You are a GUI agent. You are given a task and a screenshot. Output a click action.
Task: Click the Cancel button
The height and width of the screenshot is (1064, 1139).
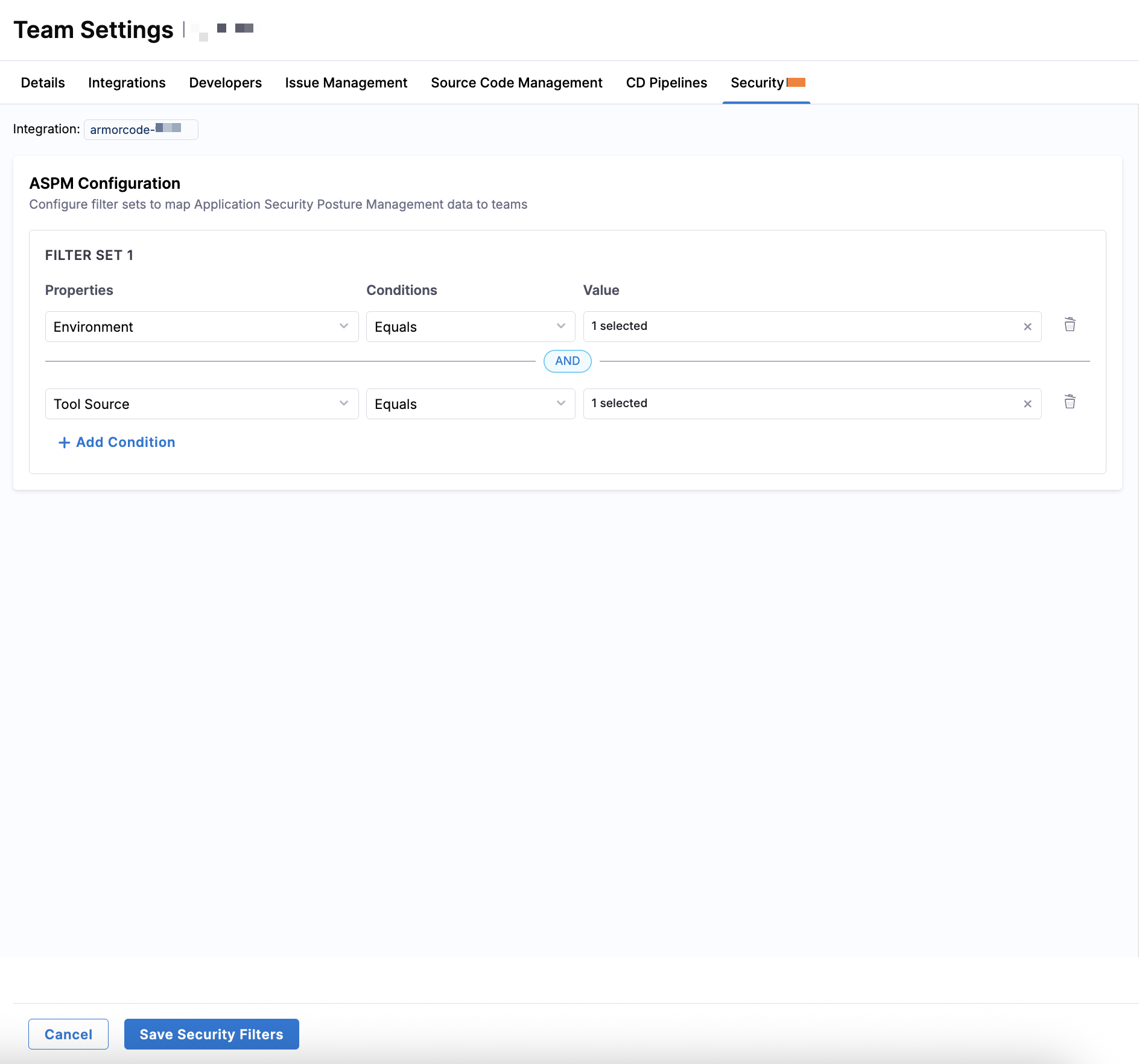click(x=68, y=1034)
